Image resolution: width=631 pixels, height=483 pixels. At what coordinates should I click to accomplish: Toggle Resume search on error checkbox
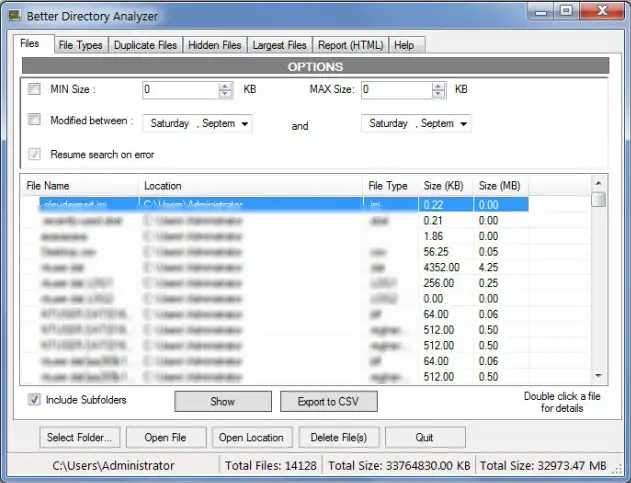pos(34,154)
